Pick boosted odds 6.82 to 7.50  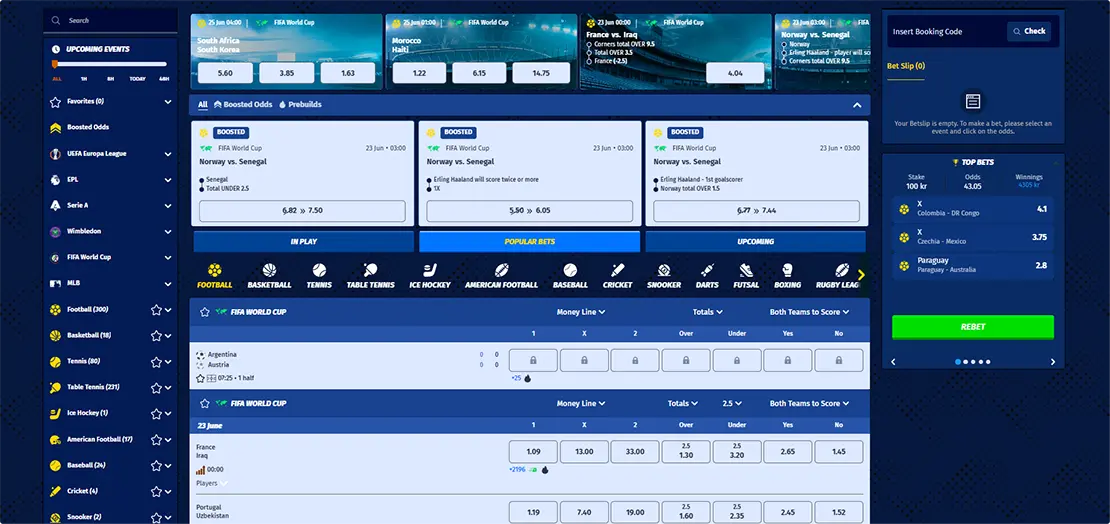302,211
